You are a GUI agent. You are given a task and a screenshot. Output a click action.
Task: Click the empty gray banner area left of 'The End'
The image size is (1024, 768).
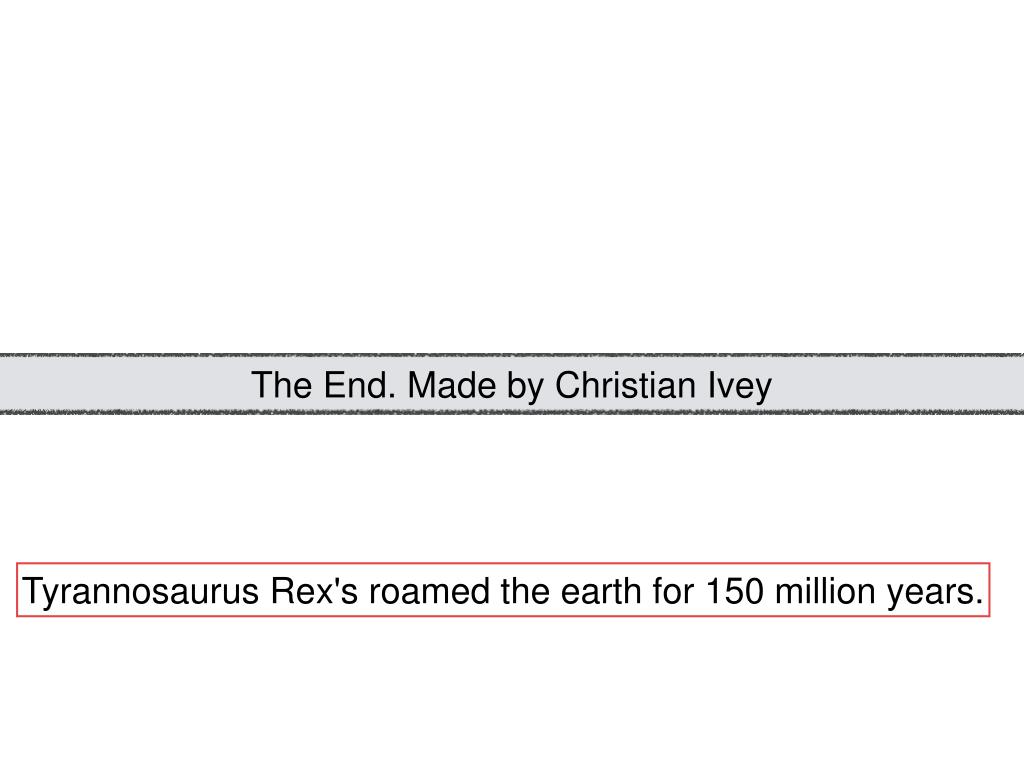(x=124, y=385)
